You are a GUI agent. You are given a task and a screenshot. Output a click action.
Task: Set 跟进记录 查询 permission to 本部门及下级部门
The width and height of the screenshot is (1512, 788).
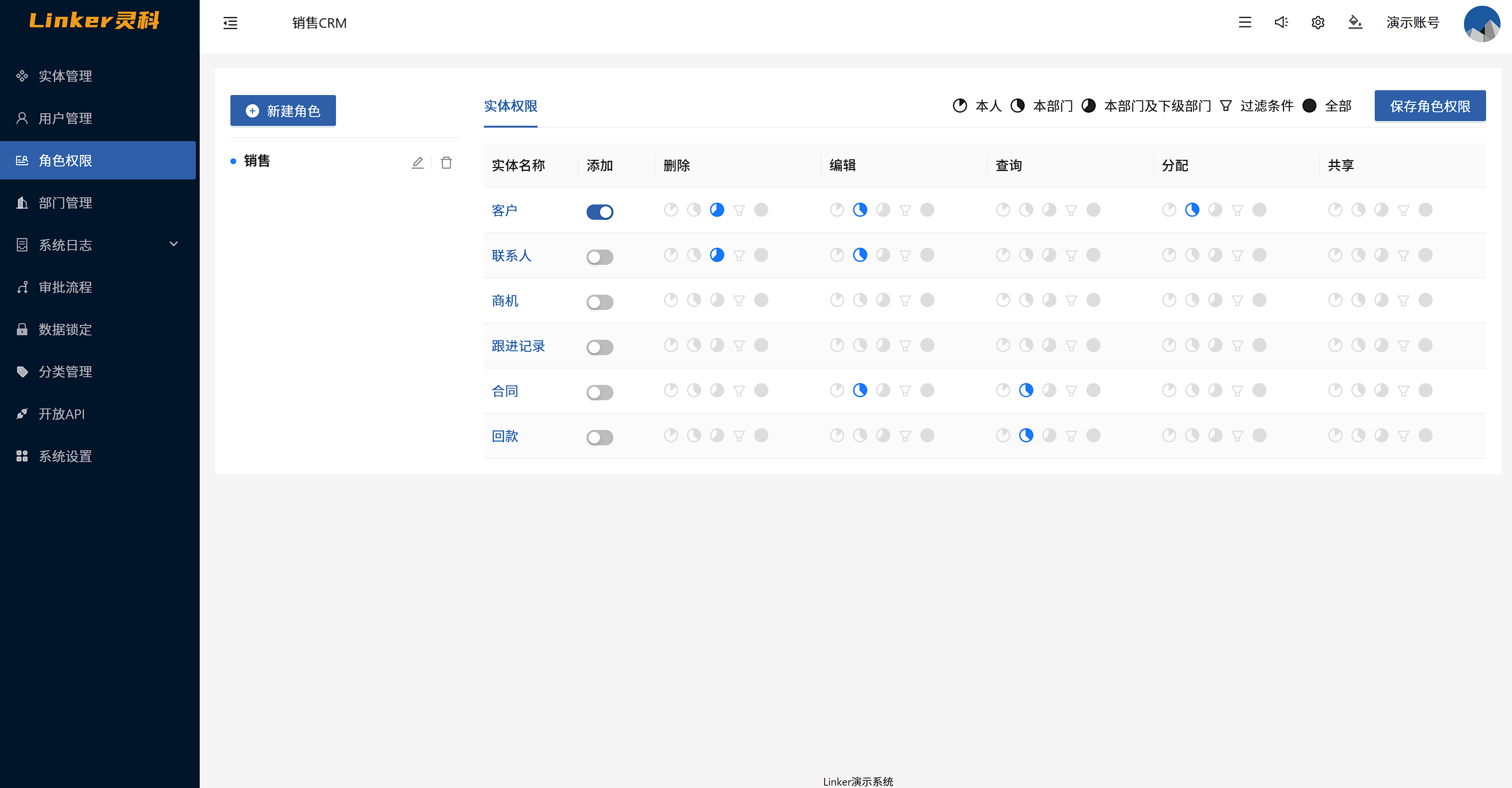click(1049, 345)
